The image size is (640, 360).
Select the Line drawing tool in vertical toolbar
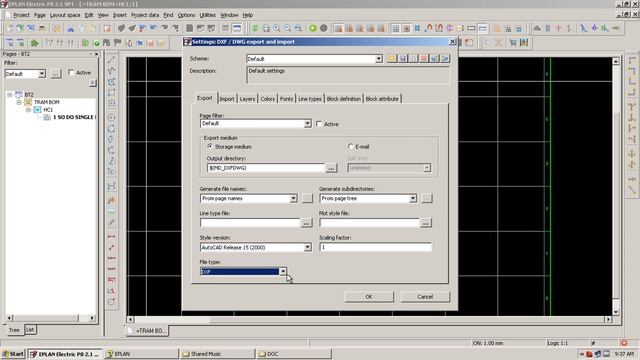111,60
